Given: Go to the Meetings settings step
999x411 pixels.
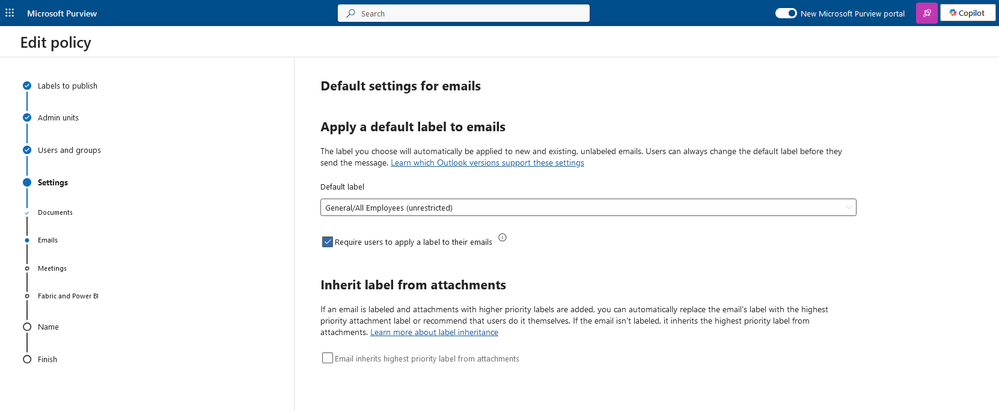Looking at the screenshot, I should click(52, 268).
